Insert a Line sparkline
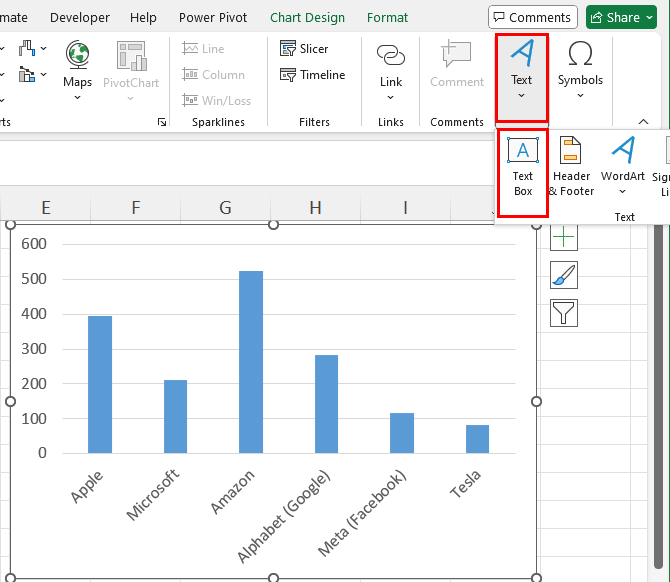Viewport: 670px width, 582px height. (x=203, y=49)
